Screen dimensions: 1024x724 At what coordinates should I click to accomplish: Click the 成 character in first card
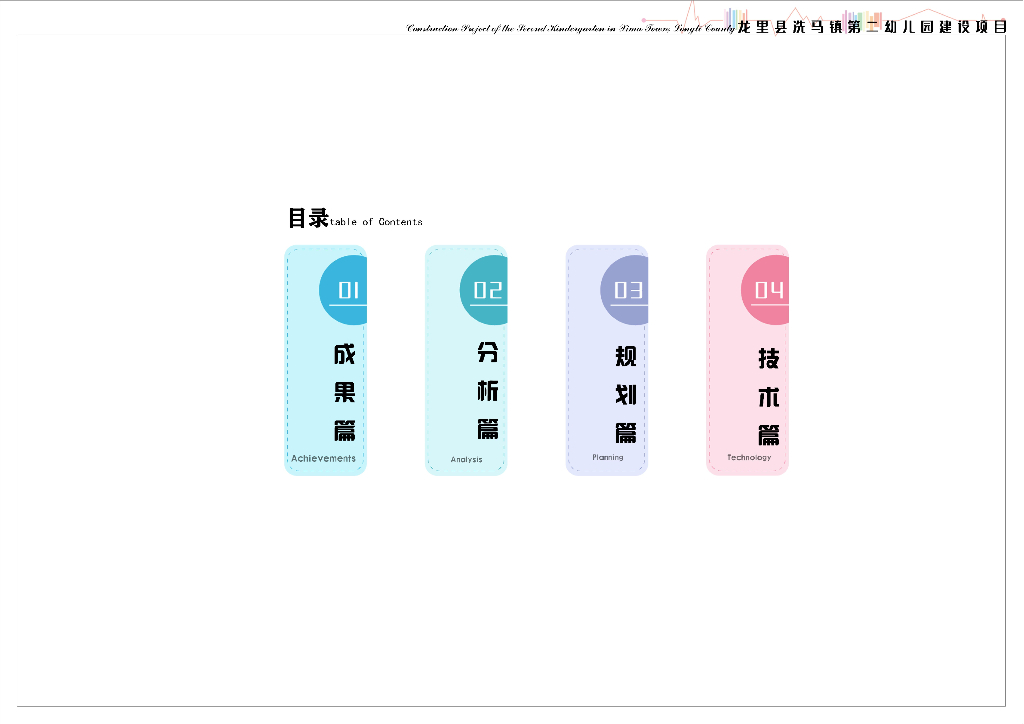(345, 354)
